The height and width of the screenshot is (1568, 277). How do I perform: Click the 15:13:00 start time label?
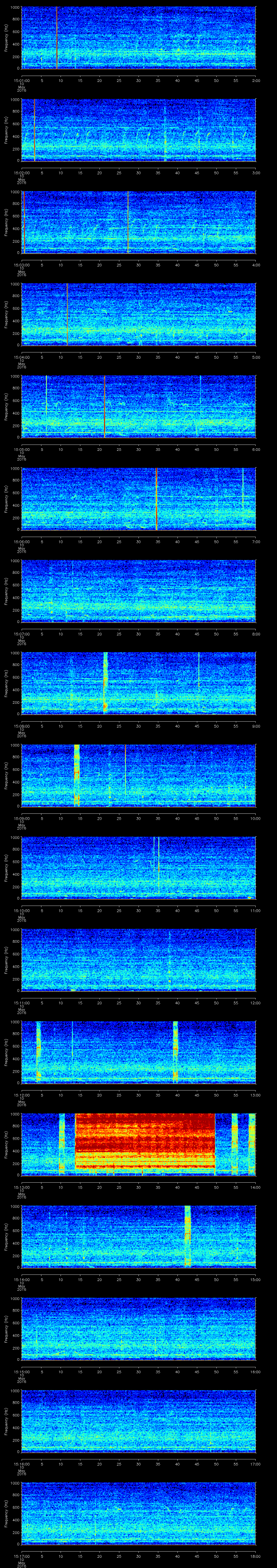[x=21, y=1187]
